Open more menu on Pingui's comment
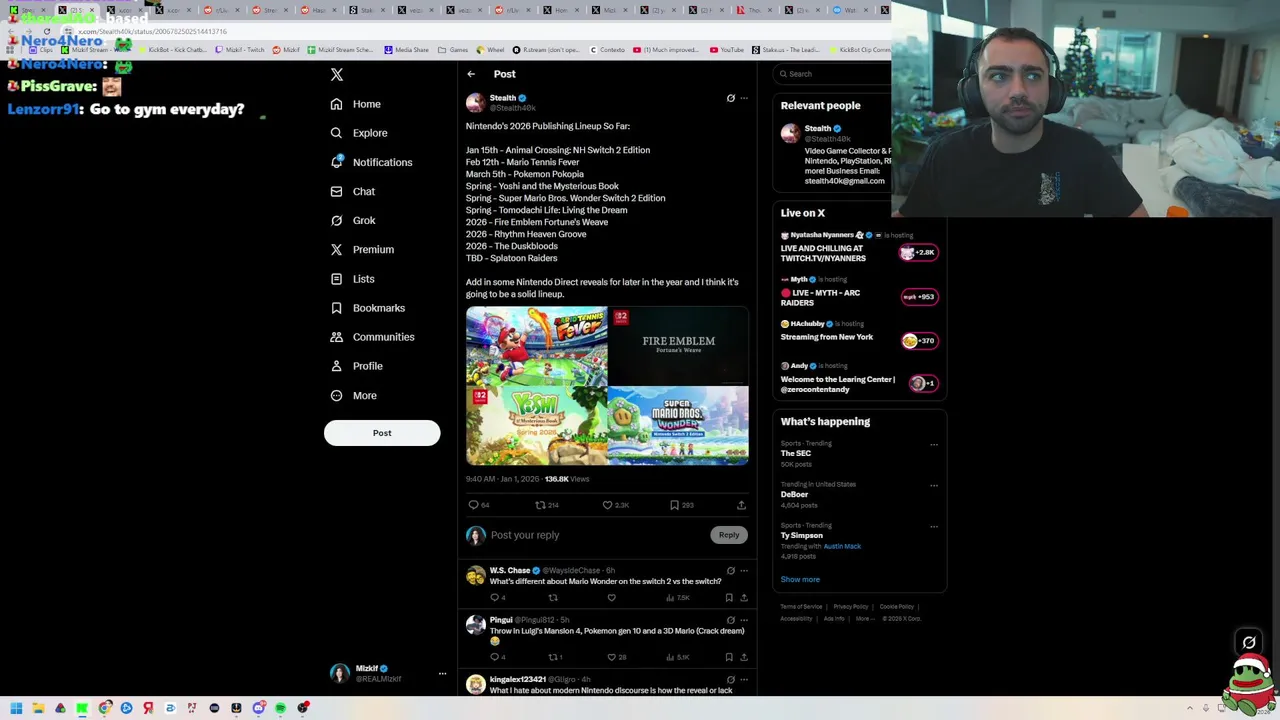 pos(744,620)
